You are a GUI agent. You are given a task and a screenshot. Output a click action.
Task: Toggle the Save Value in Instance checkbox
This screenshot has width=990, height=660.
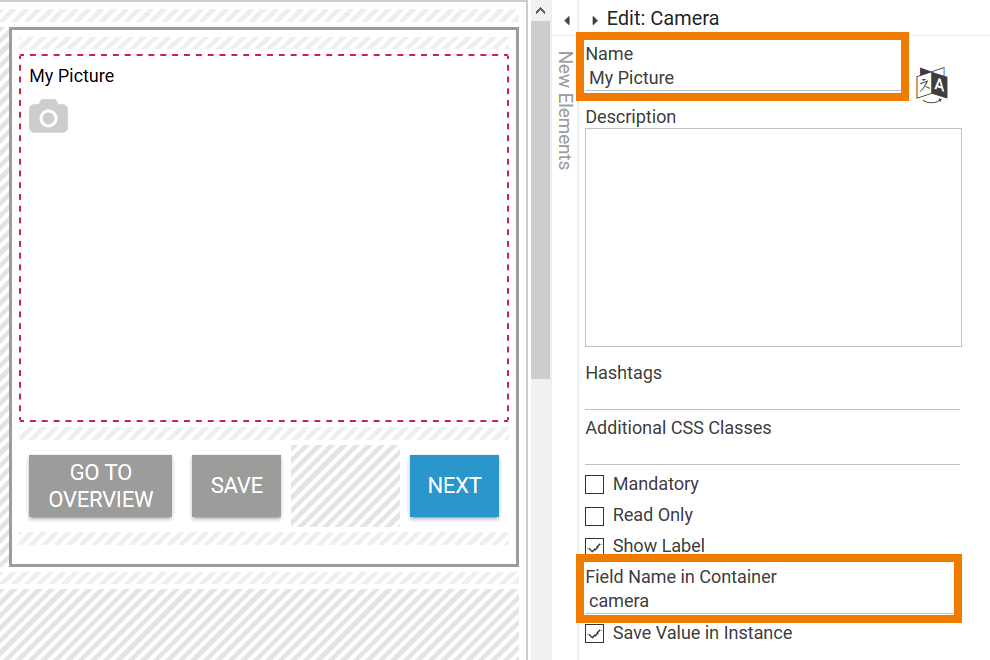pyautogui.click(x=595, y=634)
